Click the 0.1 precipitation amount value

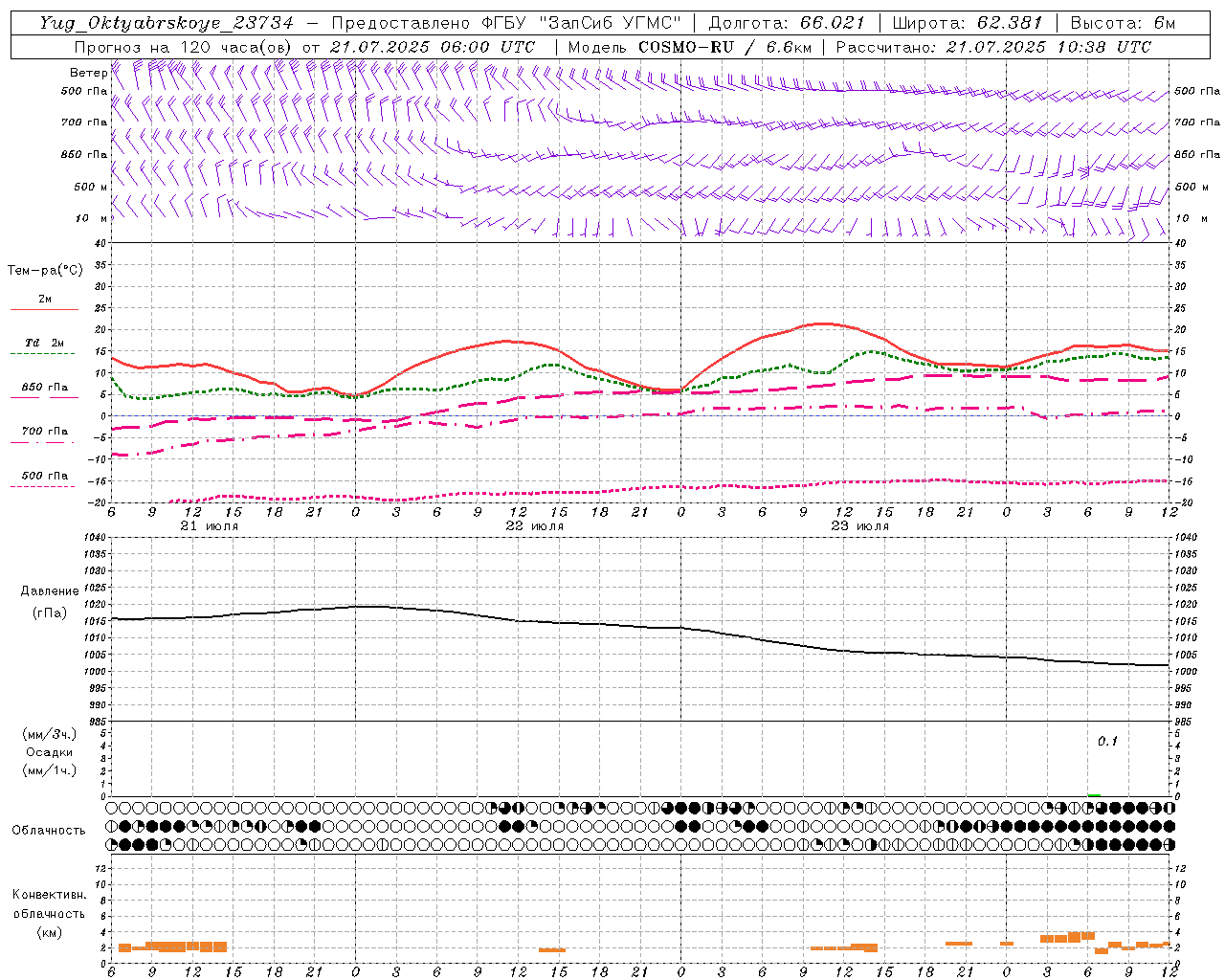click(x=1107, y=742)
